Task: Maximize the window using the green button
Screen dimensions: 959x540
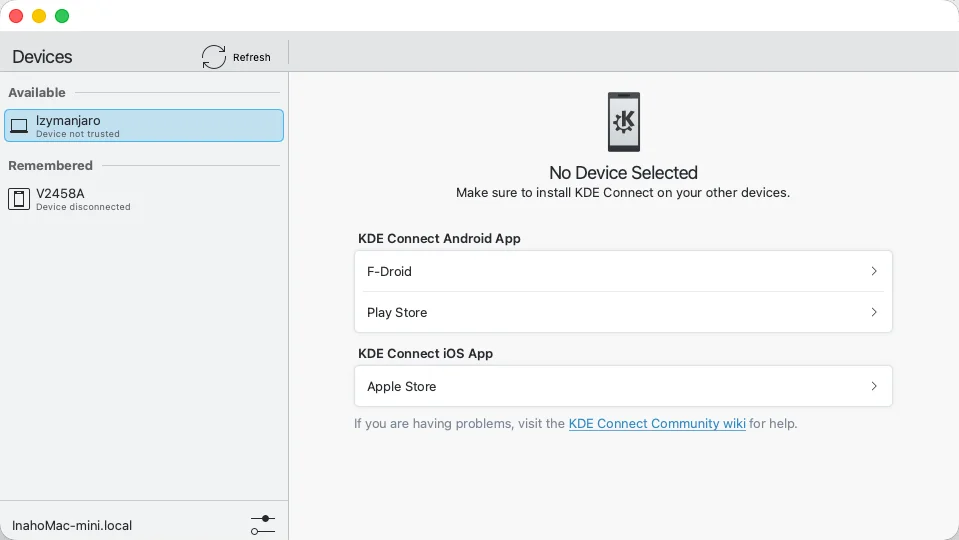Action: pos(62,16)
